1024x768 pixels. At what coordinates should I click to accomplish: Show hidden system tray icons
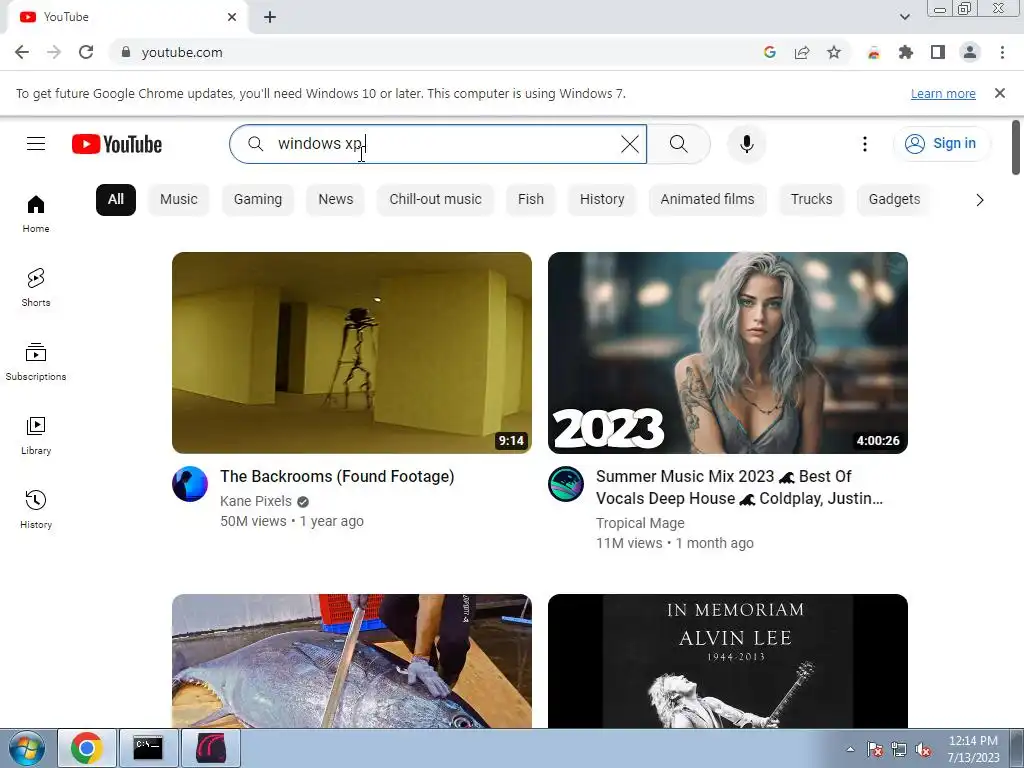(850, 749)
